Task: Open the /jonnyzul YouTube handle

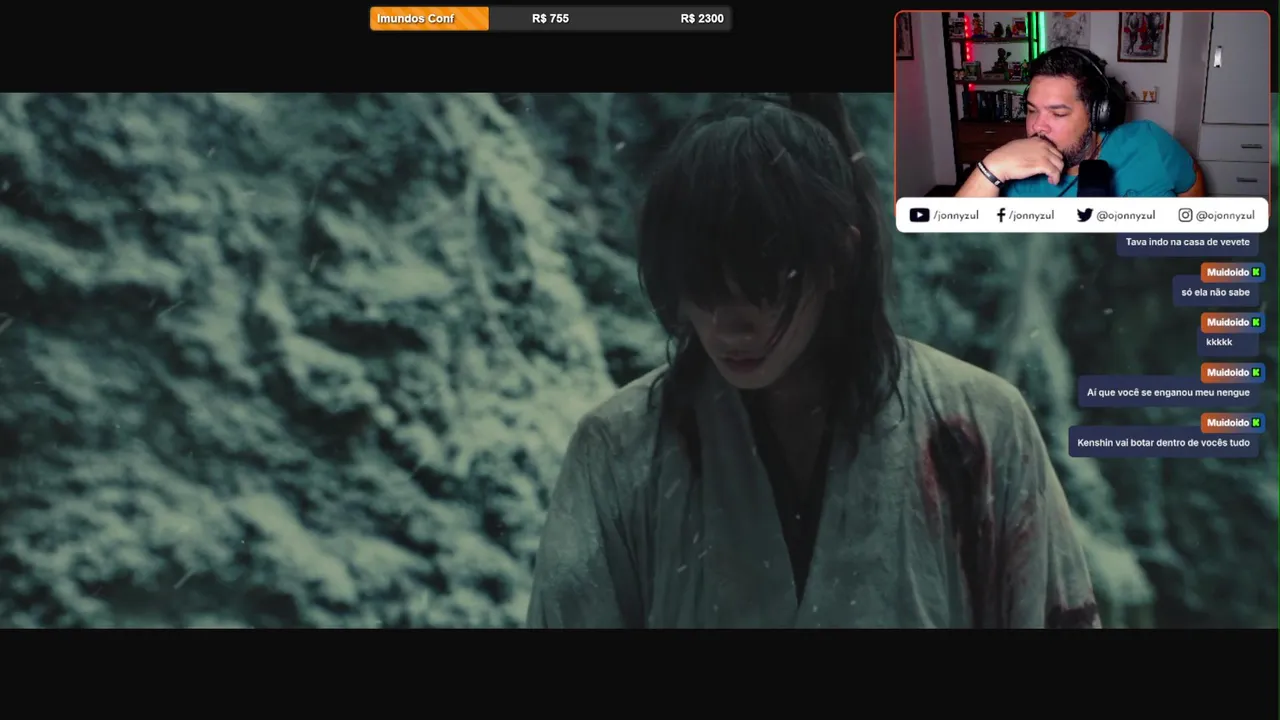Action: click(957, 215)
